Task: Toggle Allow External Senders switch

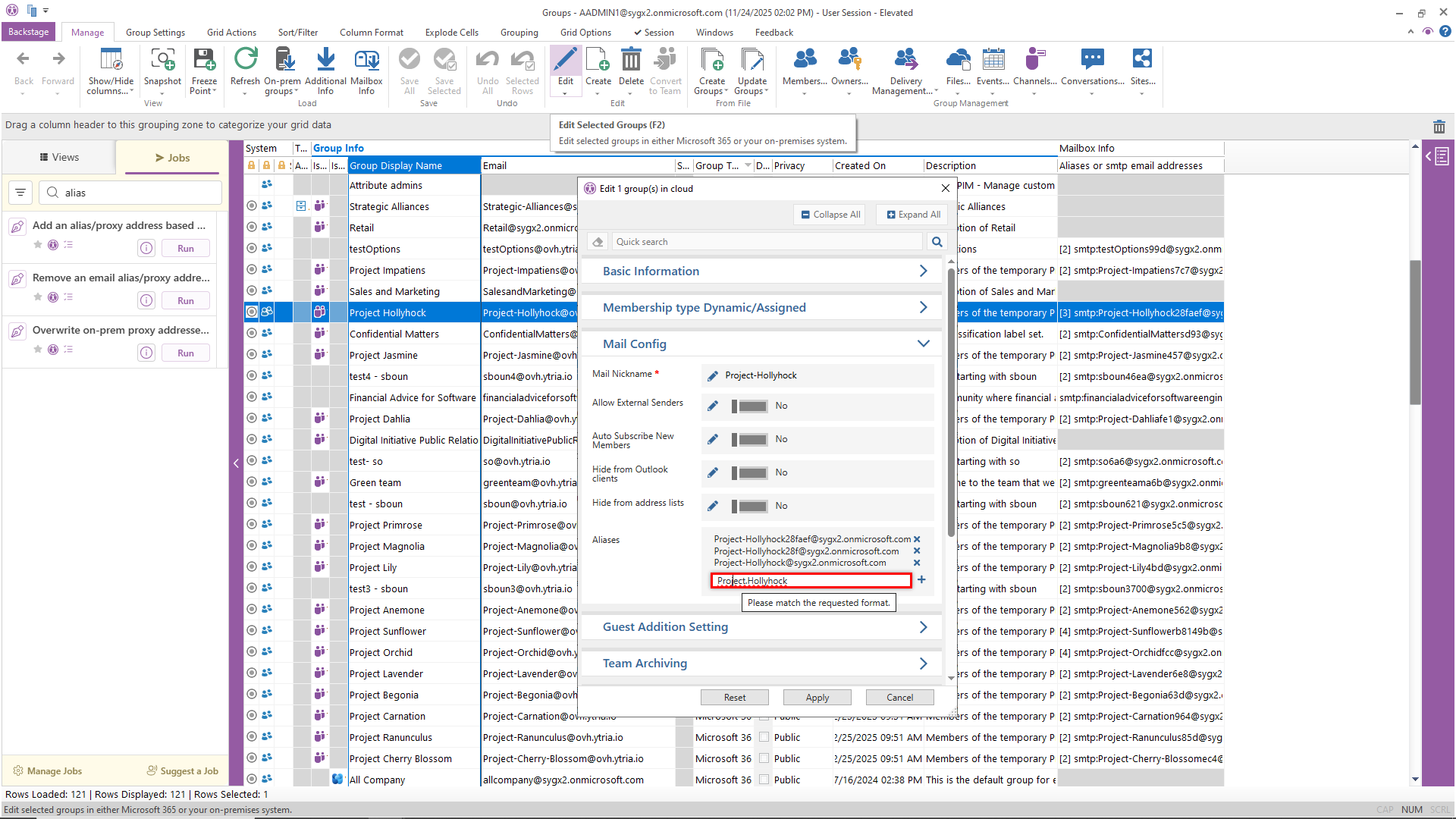Action: click(749, 406)
